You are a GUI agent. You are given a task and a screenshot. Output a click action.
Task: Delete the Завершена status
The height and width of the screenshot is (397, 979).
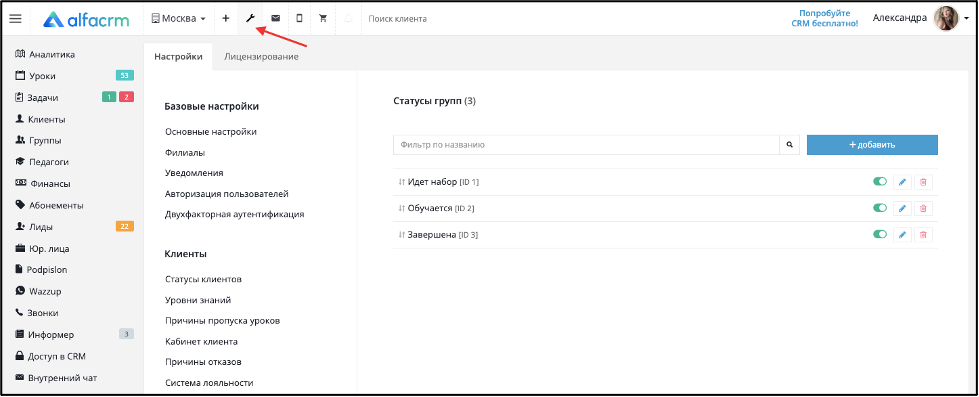[x=923, y=235]
